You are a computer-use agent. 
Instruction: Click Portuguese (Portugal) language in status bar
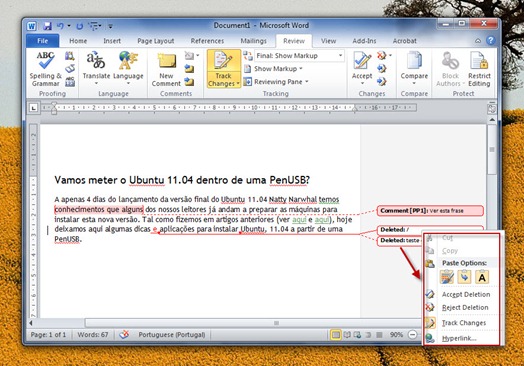click(172, 335)
